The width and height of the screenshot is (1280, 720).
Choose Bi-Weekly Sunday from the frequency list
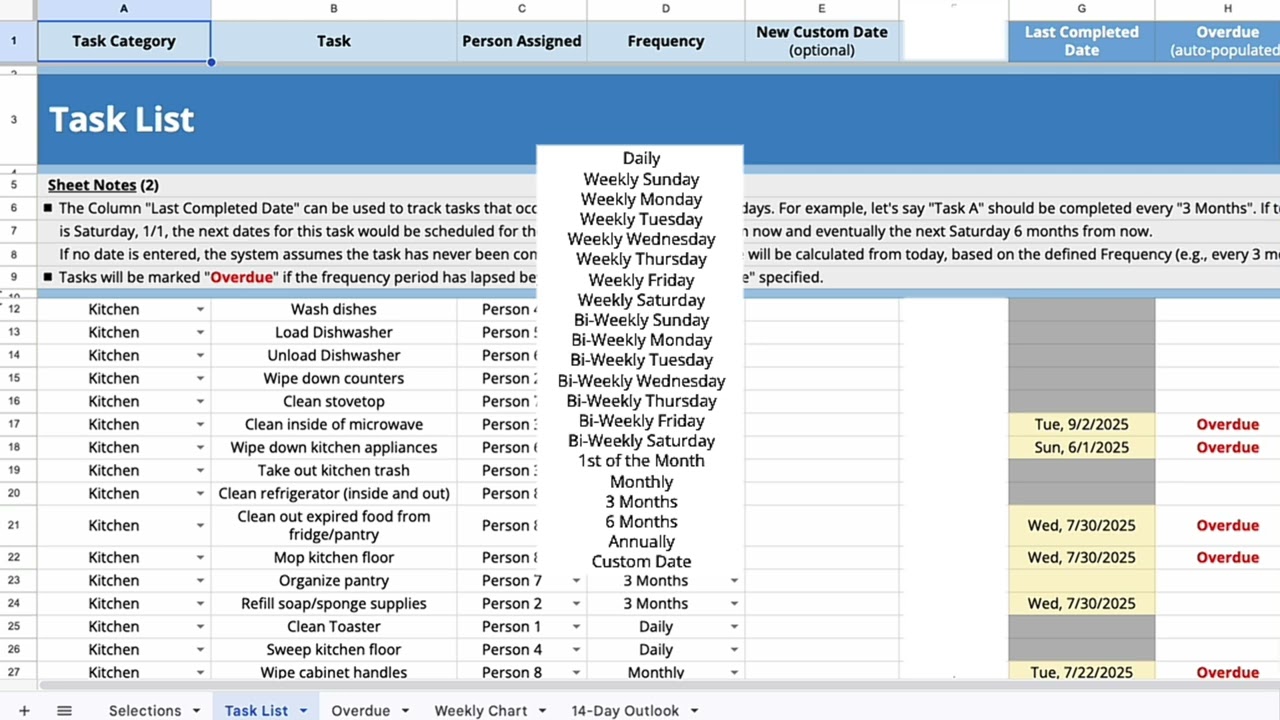pyautogui.click(x=641, y=320)
